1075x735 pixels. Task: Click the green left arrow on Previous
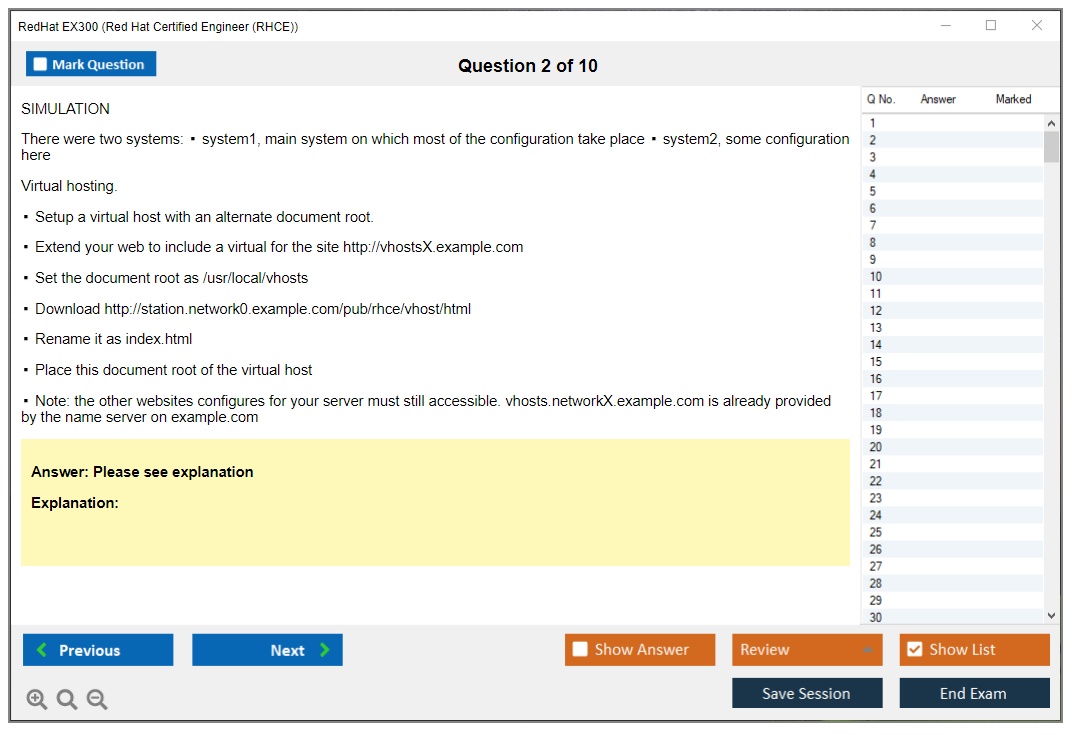point(42,650)
